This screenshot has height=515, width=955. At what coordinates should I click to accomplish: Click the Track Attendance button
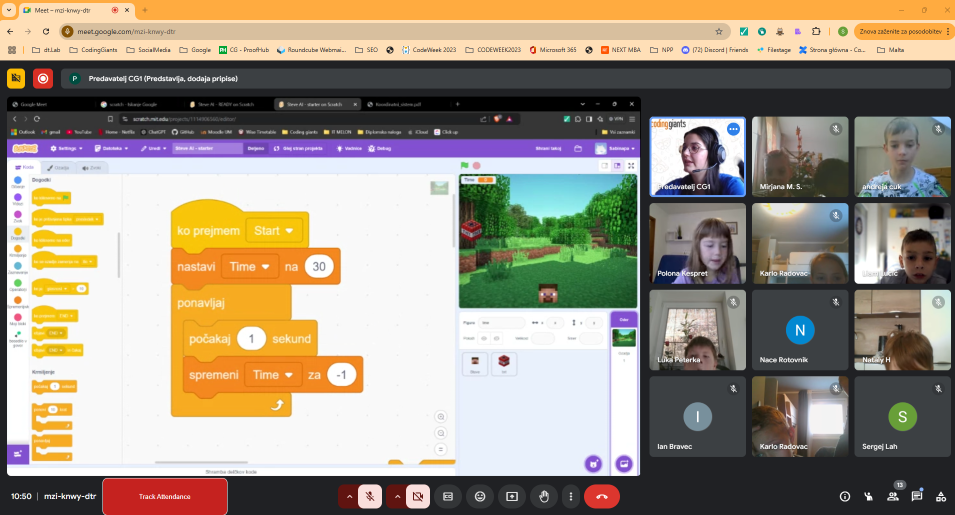(164, 496)
